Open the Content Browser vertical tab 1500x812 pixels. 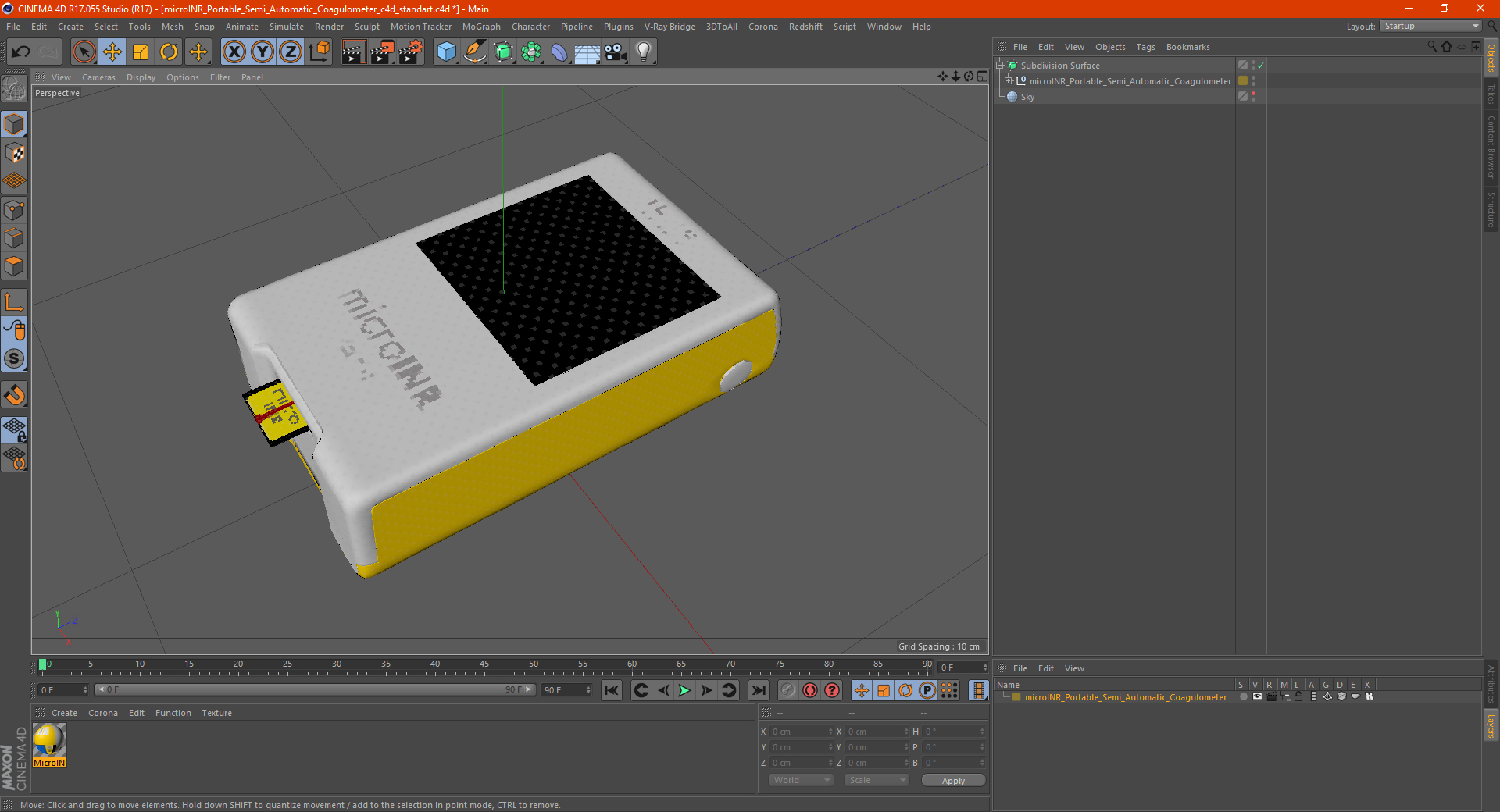point(1491,147)
